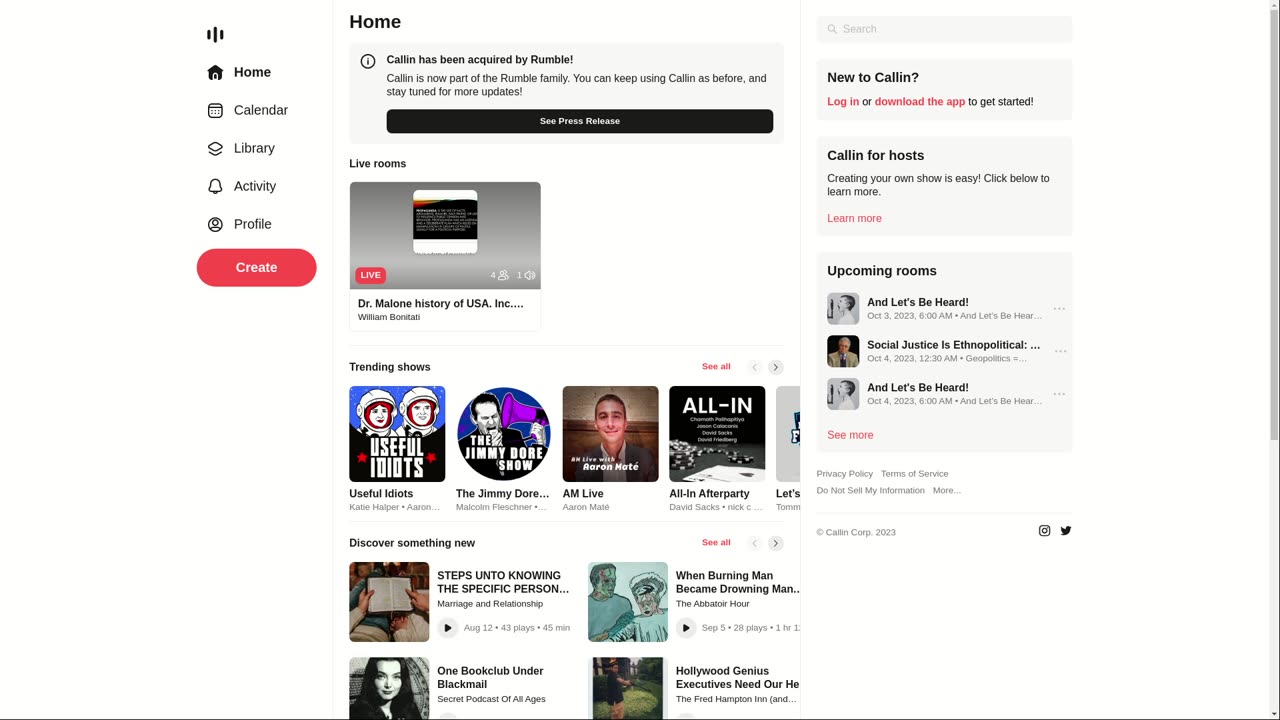The image size is (1280, 720).
Task: Click the Create button
Action: [x=256, y=267]
